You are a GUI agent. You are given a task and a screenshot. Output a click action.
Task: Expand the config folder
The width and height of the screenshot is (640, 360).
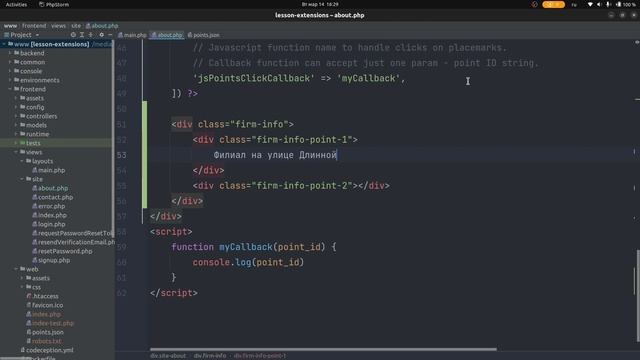pyautogui.click(x=16, y=107)
